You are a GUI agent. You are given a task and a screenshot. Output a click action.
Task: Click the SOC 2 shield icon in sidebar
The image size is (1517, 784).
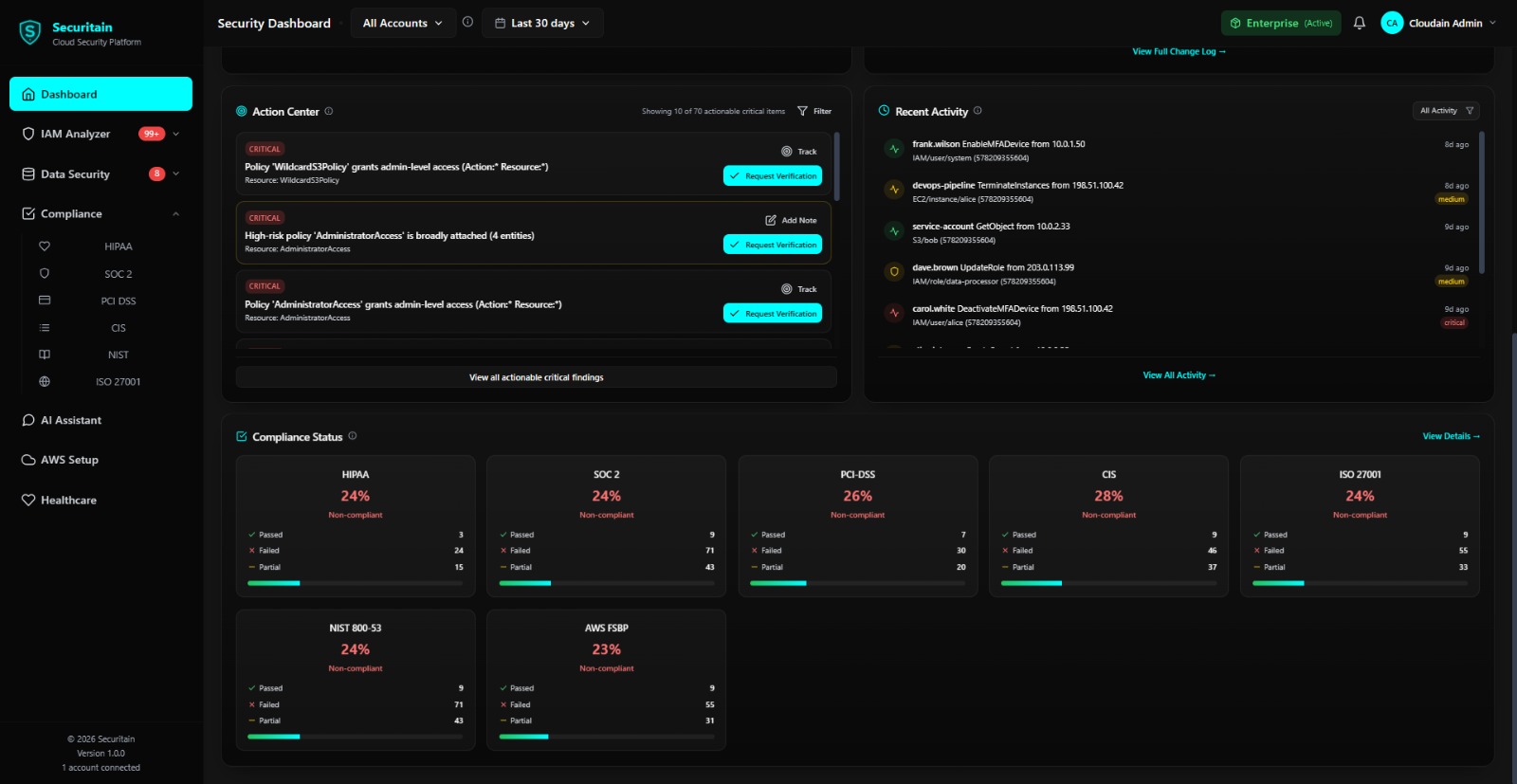tap(45, 273)
